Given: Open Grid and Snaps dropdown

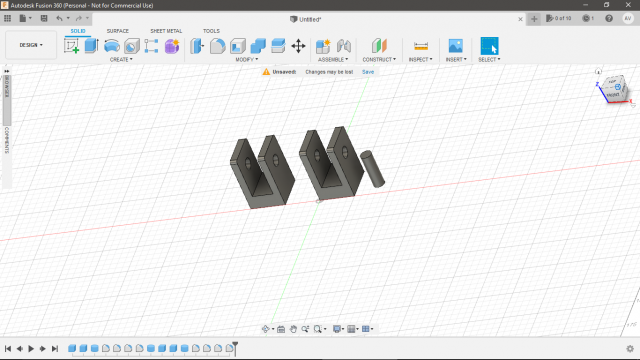Looking at the screenshot, I should coord(353,329).
